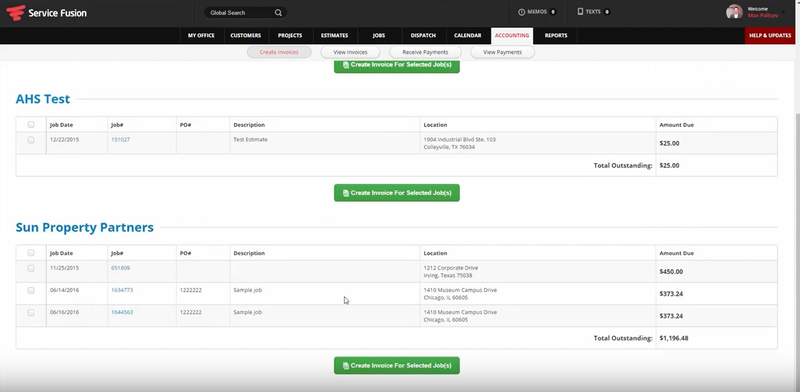The image size is (800, 392).
Task: Click the Global Search magnifier icon
Action: click(x=278, y=13)
